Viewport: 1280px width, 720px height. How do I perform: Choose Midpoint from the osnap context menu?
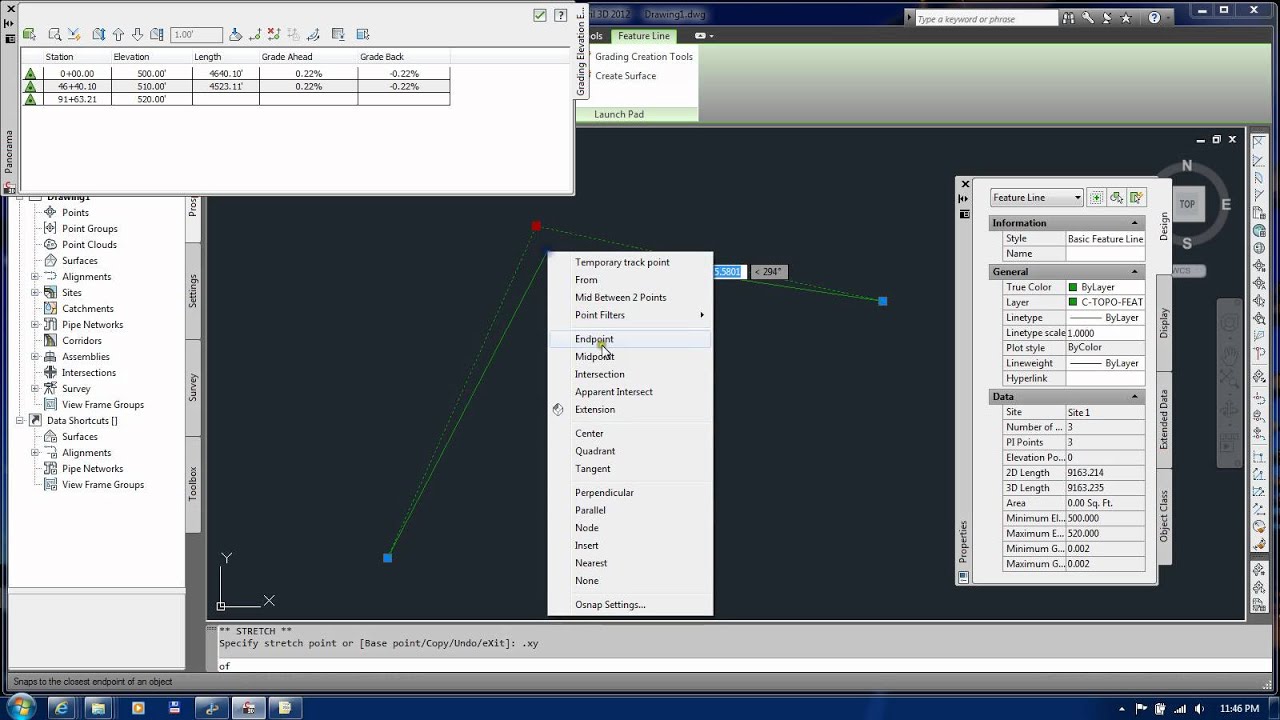tap(630, 357)
